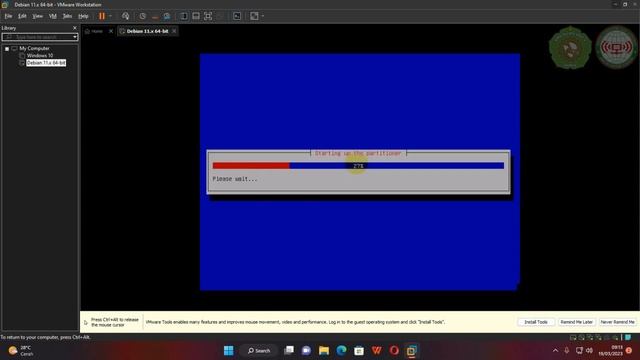Show hidden system tray icons chevron

pos(555,350)
